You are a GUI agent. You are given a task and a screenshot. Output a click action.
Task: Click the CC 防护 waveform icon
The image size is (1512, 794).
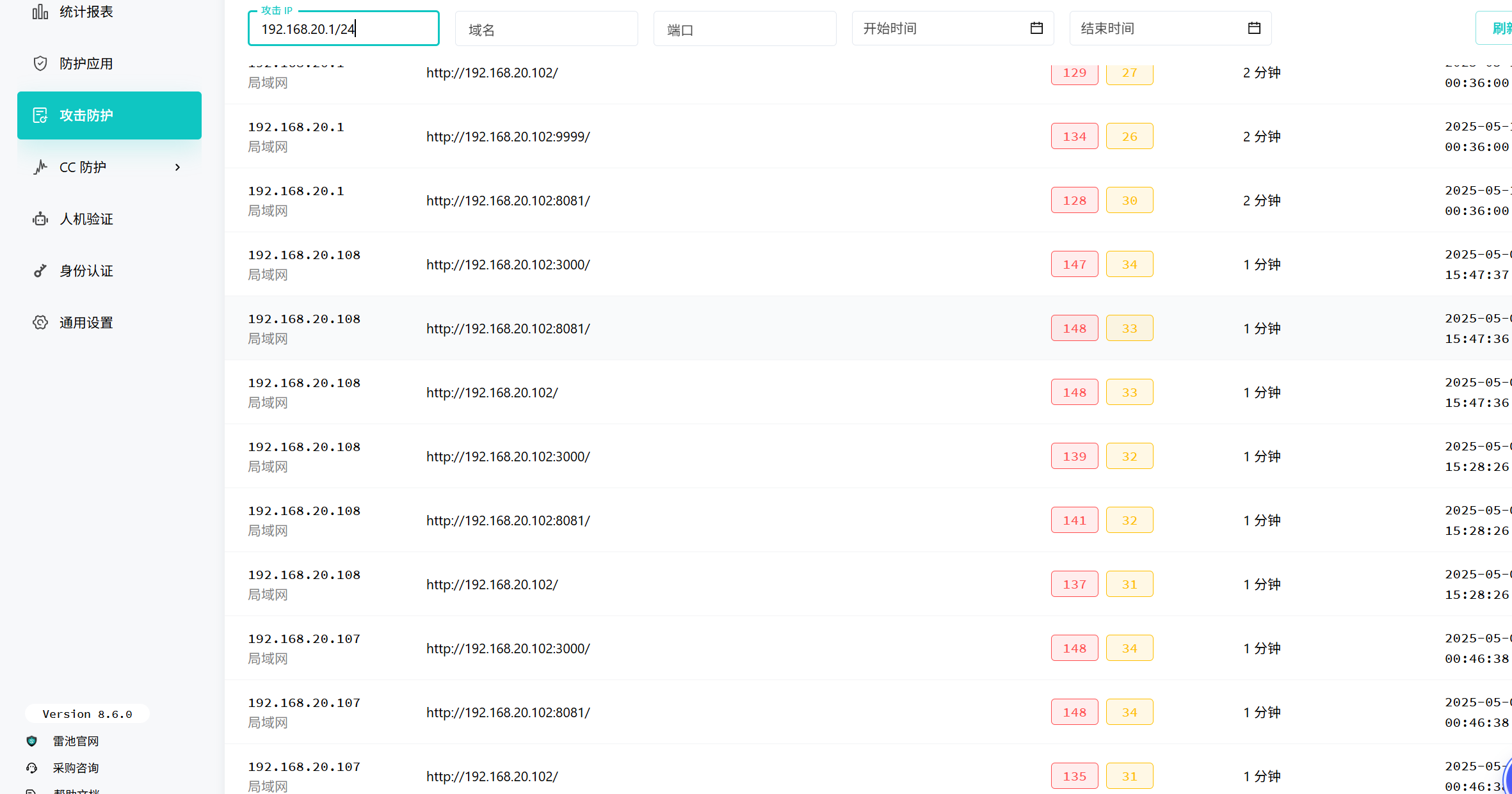pyautogui.click(x=40, y=167)
